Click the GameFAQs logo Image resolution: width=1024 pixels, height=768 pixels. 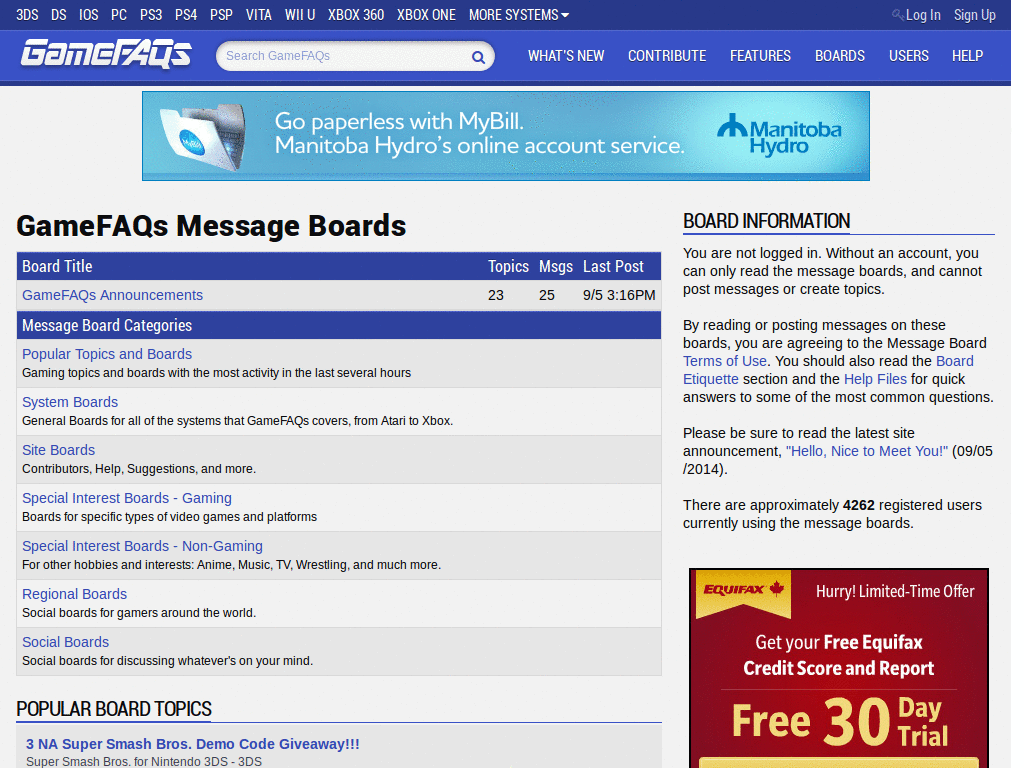pos(104,55)
